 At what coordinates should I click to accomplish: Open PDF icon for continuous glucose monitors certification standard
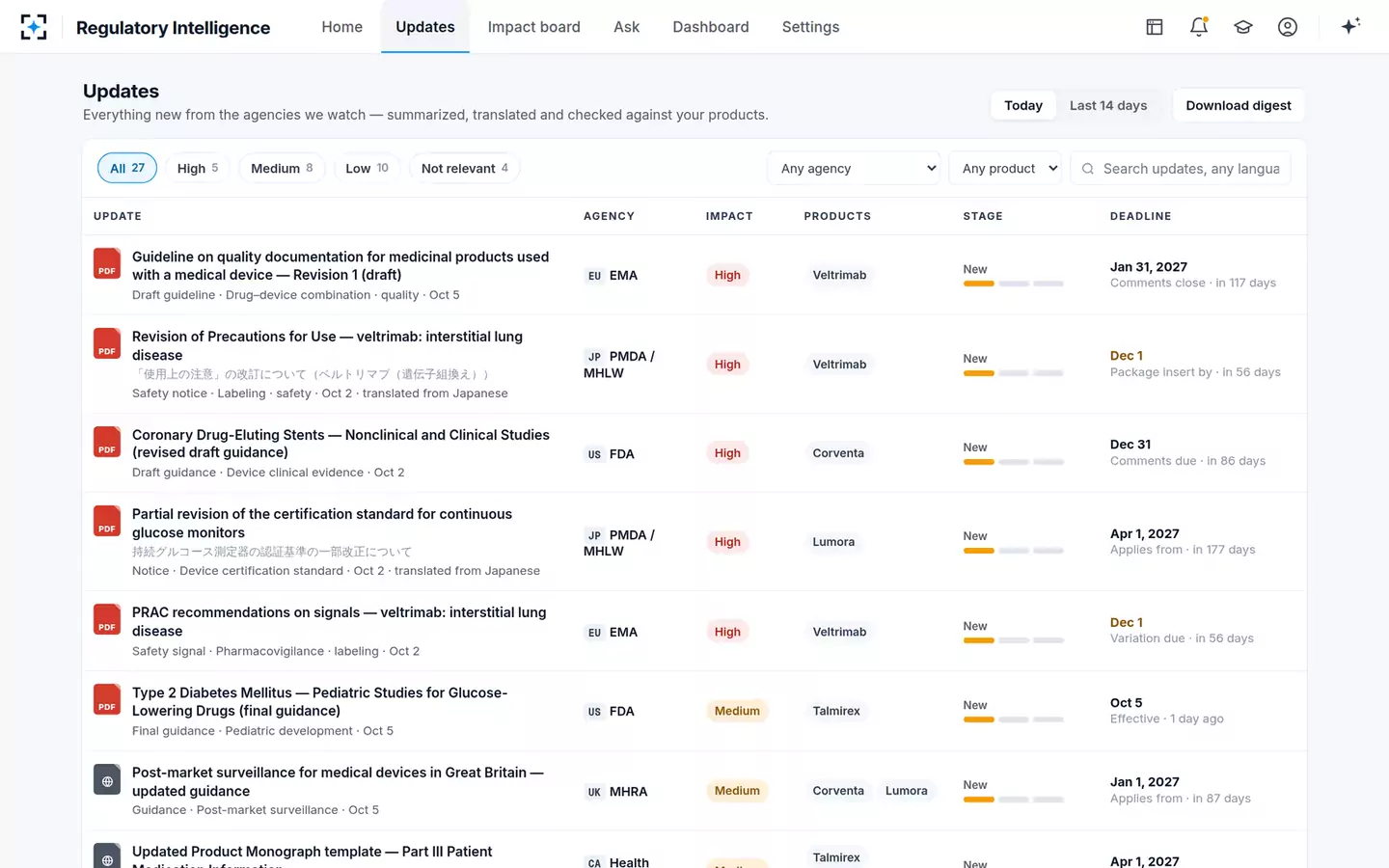107,521
